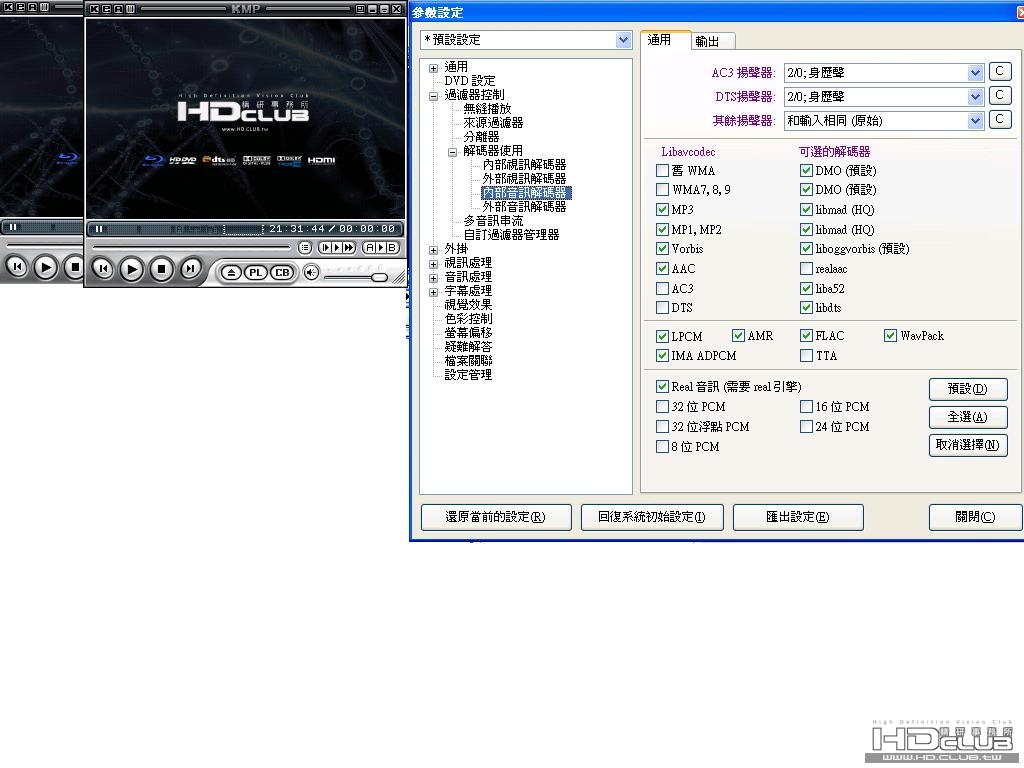Click the K logo icon in the back KMP window
The height and width of the screenshot is (768, 1024).
pyautogui.click(x=8, y=7)
